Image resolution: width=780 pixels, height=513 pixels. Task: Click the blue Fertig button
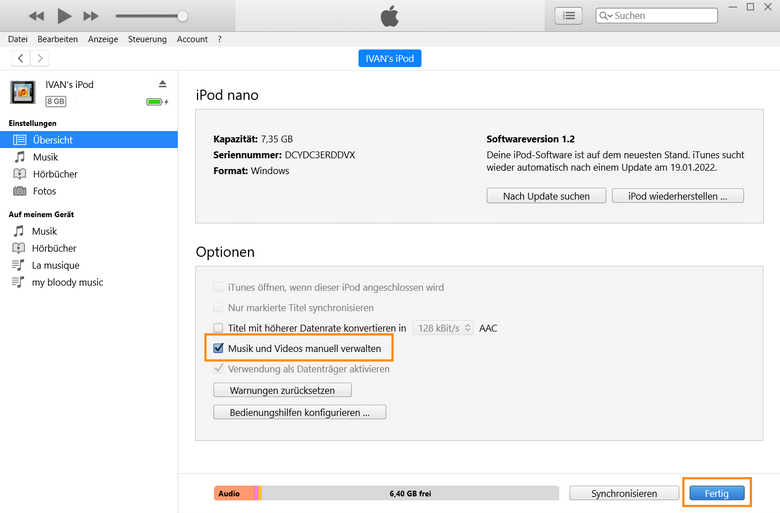(x=716, y=493)
